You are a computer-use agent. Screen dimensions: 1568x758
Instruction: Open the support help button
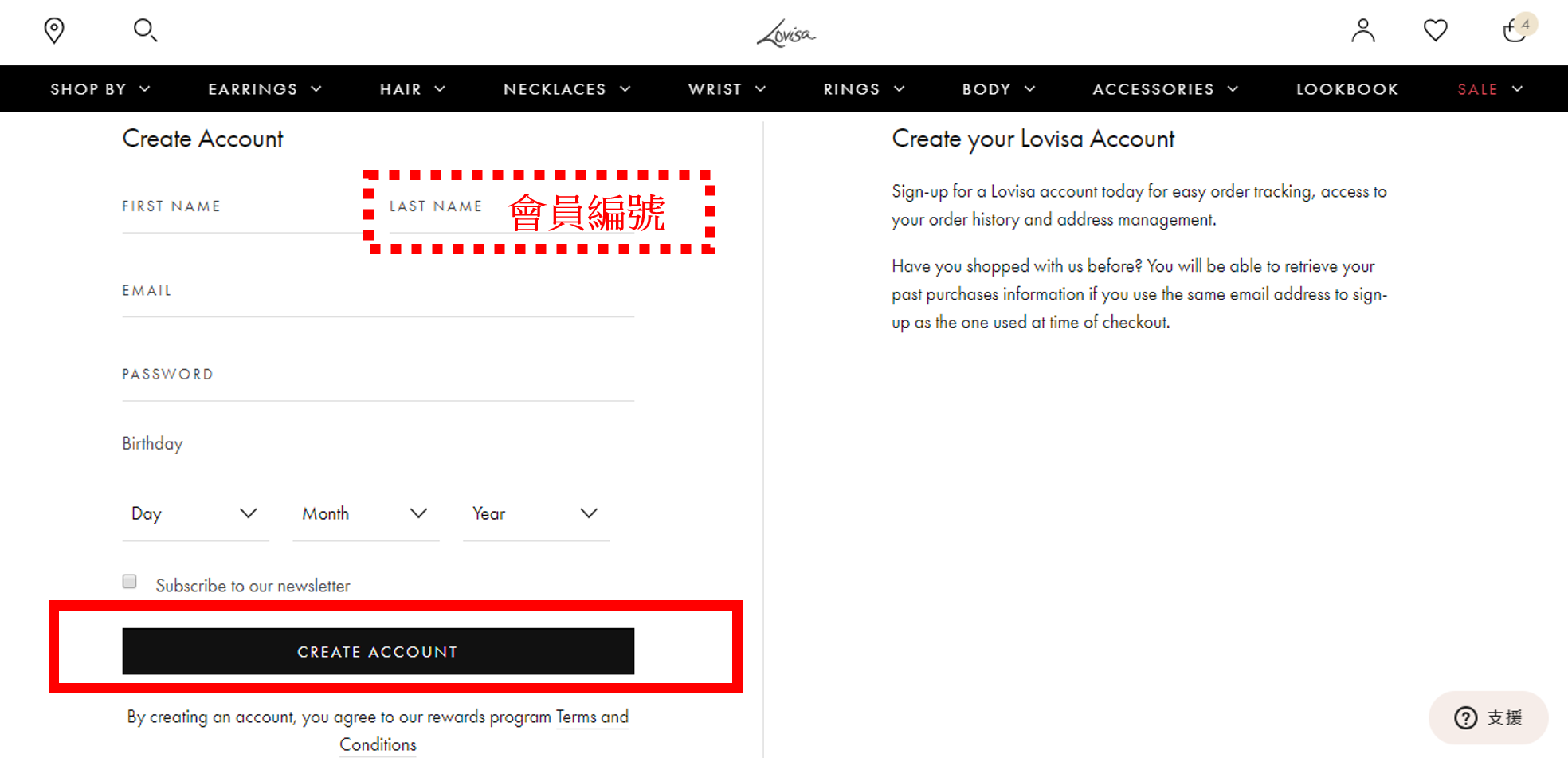[x=1488, y=717]
